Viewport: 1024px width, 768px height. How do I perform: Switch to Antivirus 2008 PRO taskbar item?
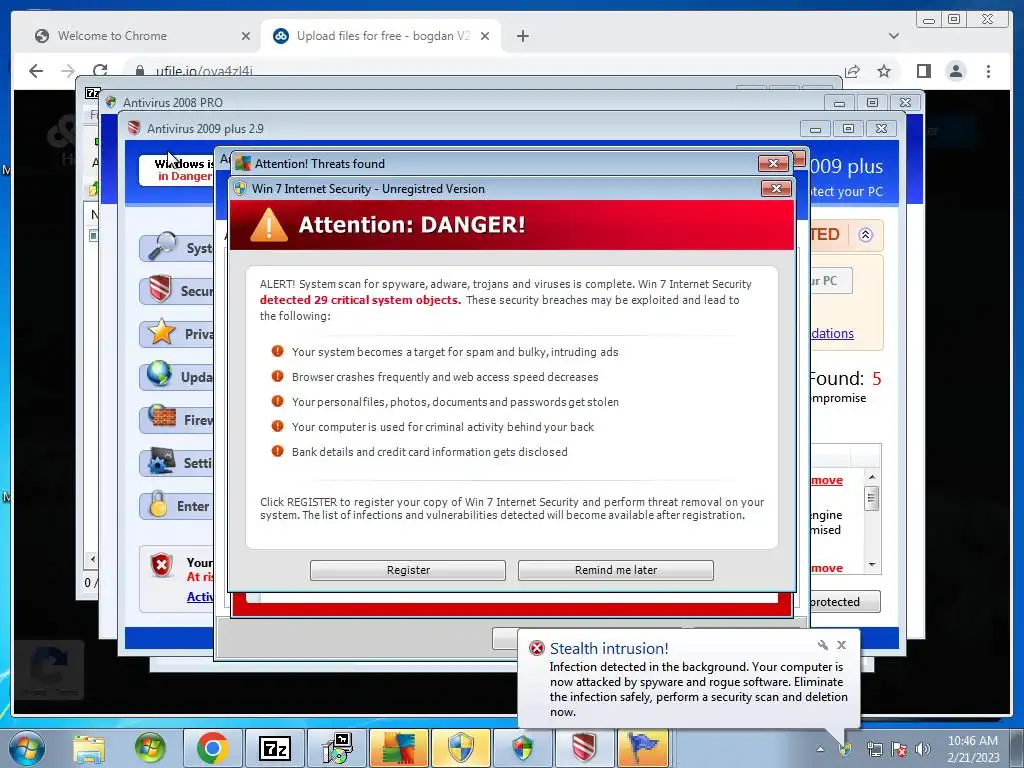[x=522, y=748]
